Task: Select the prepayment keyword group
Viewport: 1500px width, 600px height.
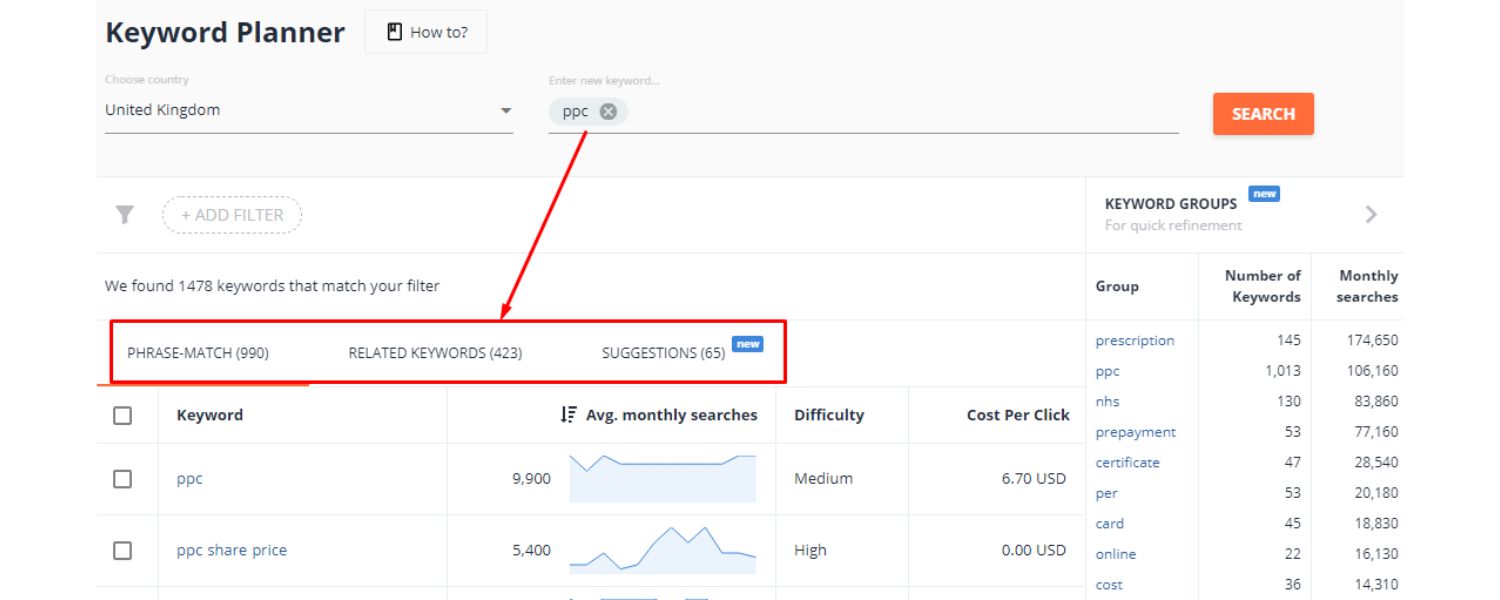Action: click(1135, 432)
